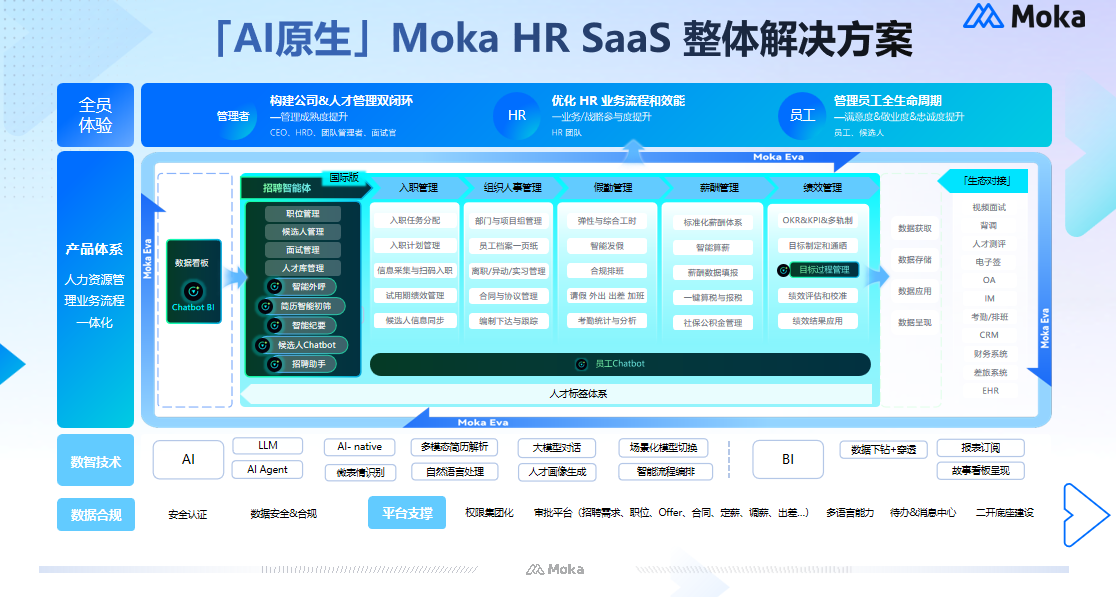Click the blue arrow at bottom right
The image size is (1116, 597).
pos(1086,516)
